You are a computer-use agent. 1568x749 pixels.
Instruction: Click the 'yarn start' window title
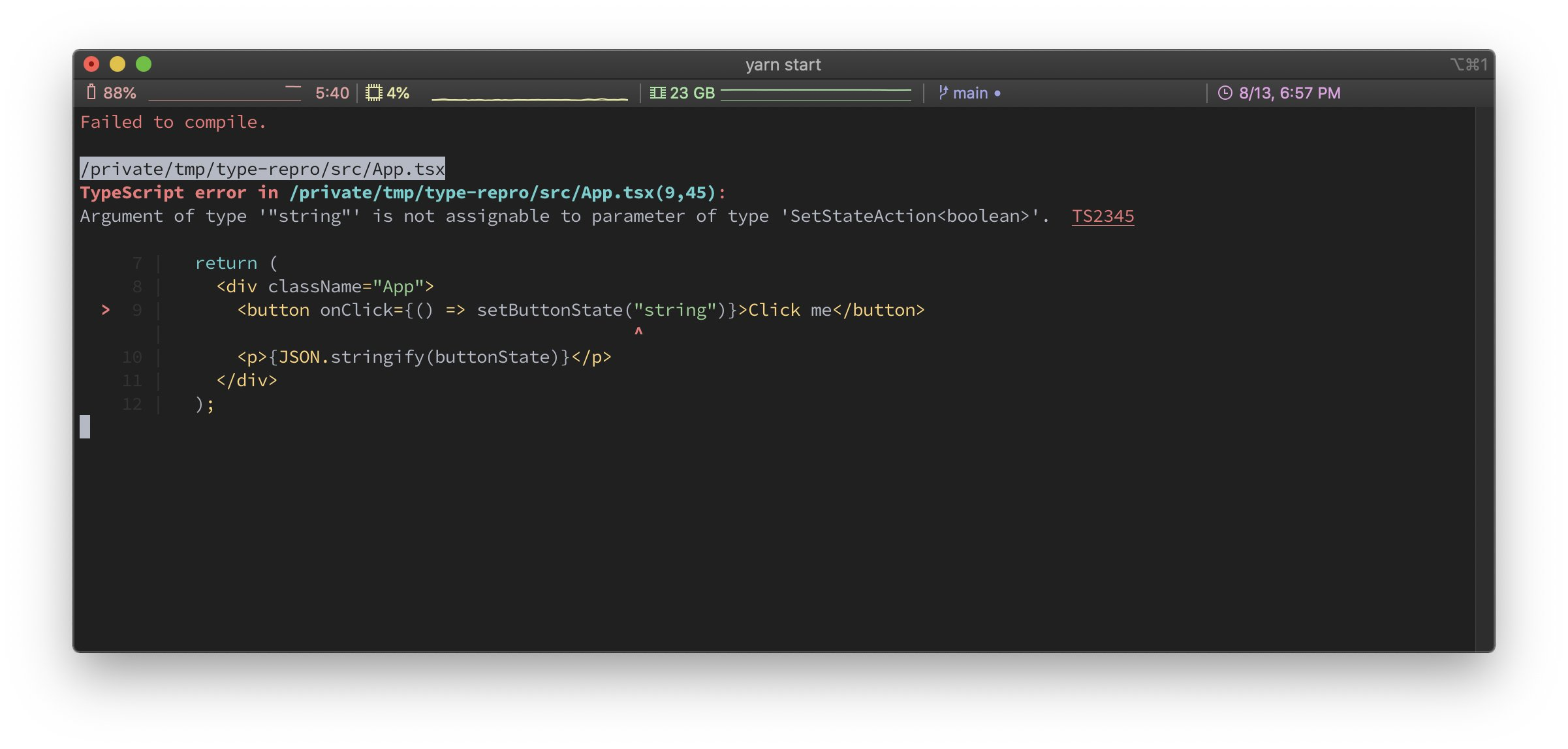pyautogui.click(x=783, y=65)
